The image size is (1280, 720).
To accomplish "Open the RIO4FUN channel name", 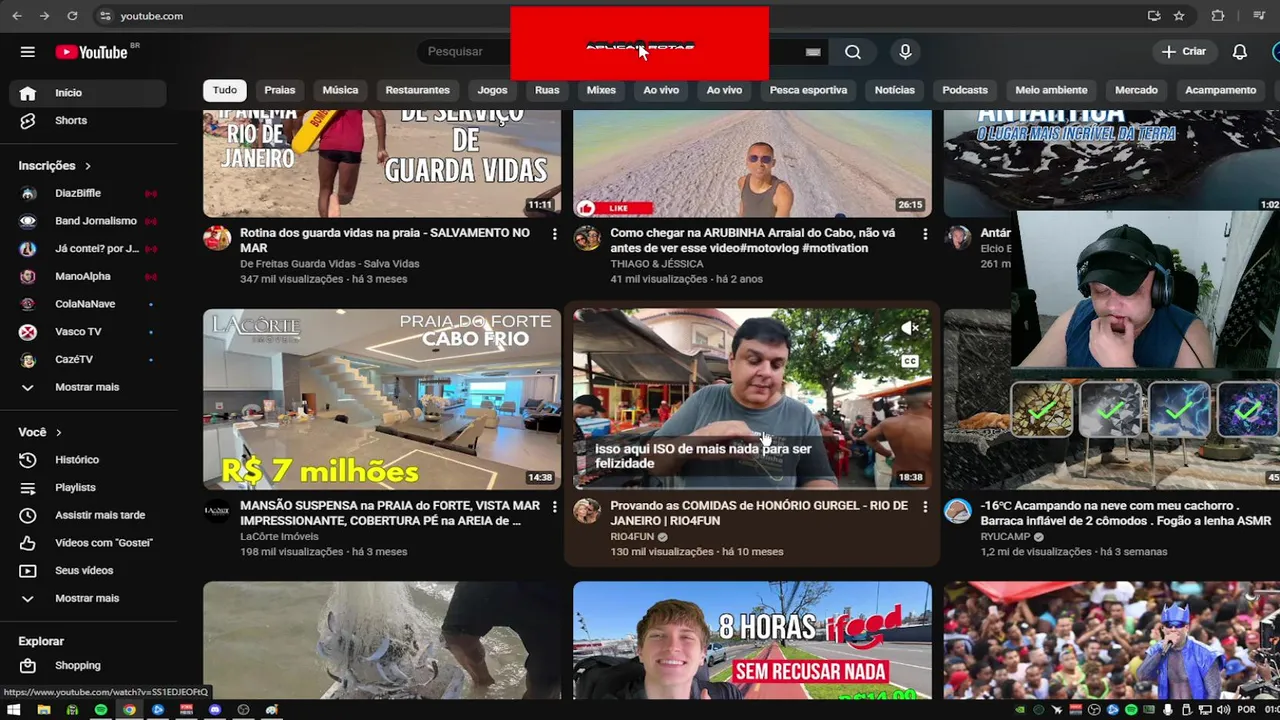I will [632, 537].
